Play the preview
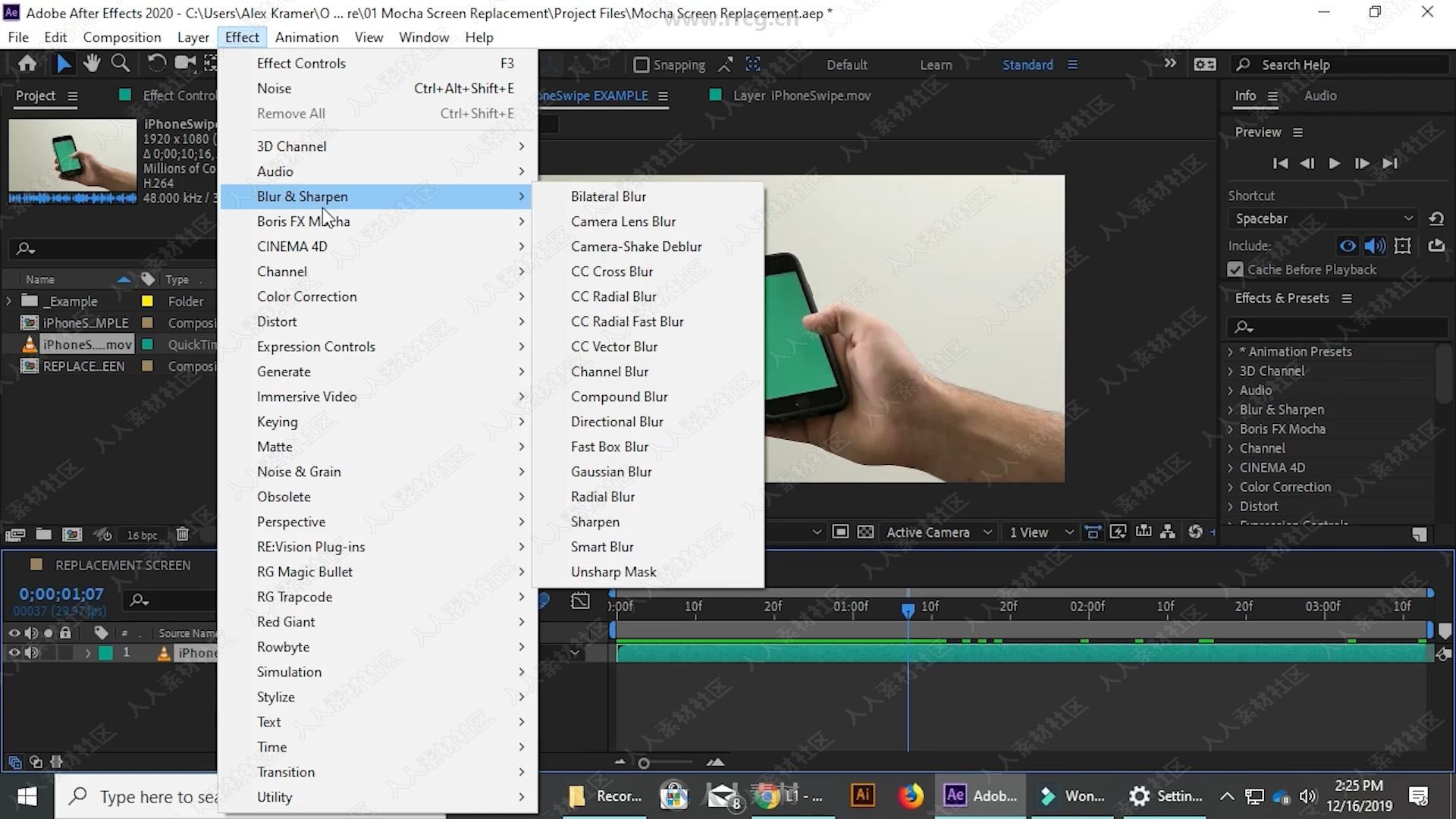This screenshot has width=1456, height=819. [x=1335, y=163]
